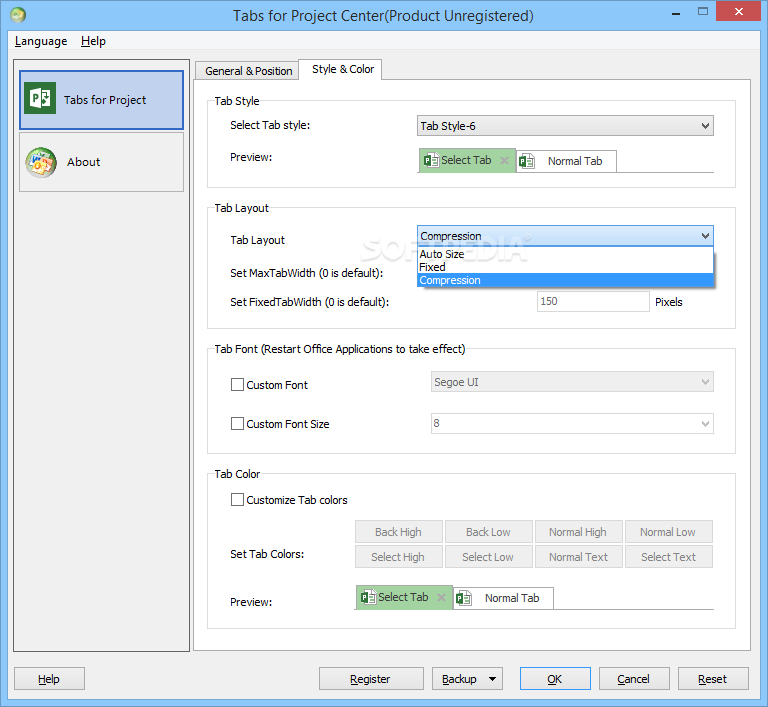Click the Help button at bottom left
Screen dimensions: 768x707
pyautogui.click(x=49, y=679)
